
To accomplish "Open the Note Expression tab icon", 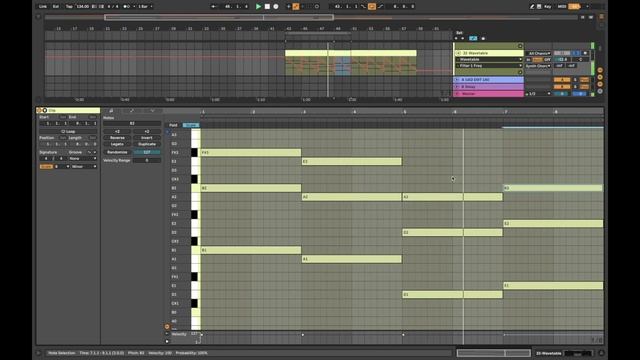I will [x=152, y=111].
